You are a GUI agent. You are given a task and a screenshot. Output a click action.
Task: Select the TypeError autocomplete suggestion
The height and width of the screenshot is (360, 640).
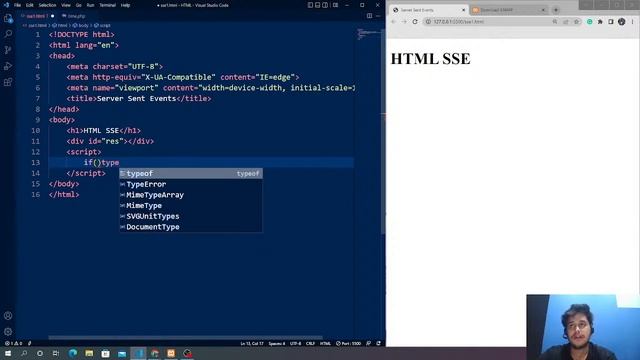click(x=191, y=184)
